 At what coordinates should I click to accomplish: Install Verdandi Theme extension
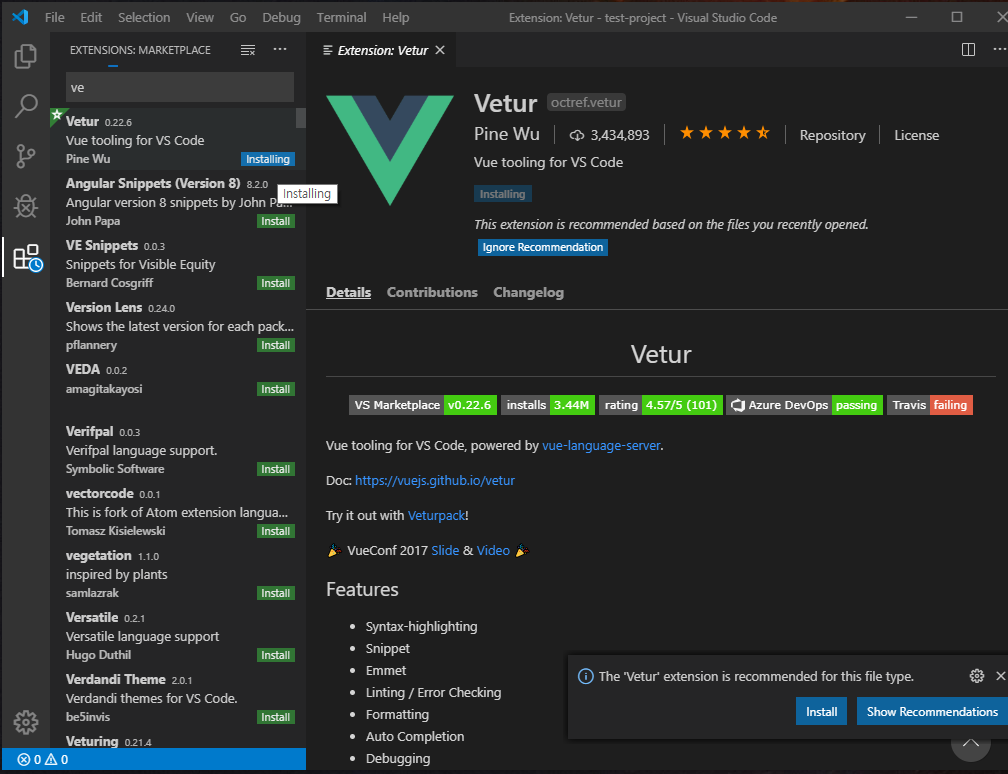(x=276, y=717)
